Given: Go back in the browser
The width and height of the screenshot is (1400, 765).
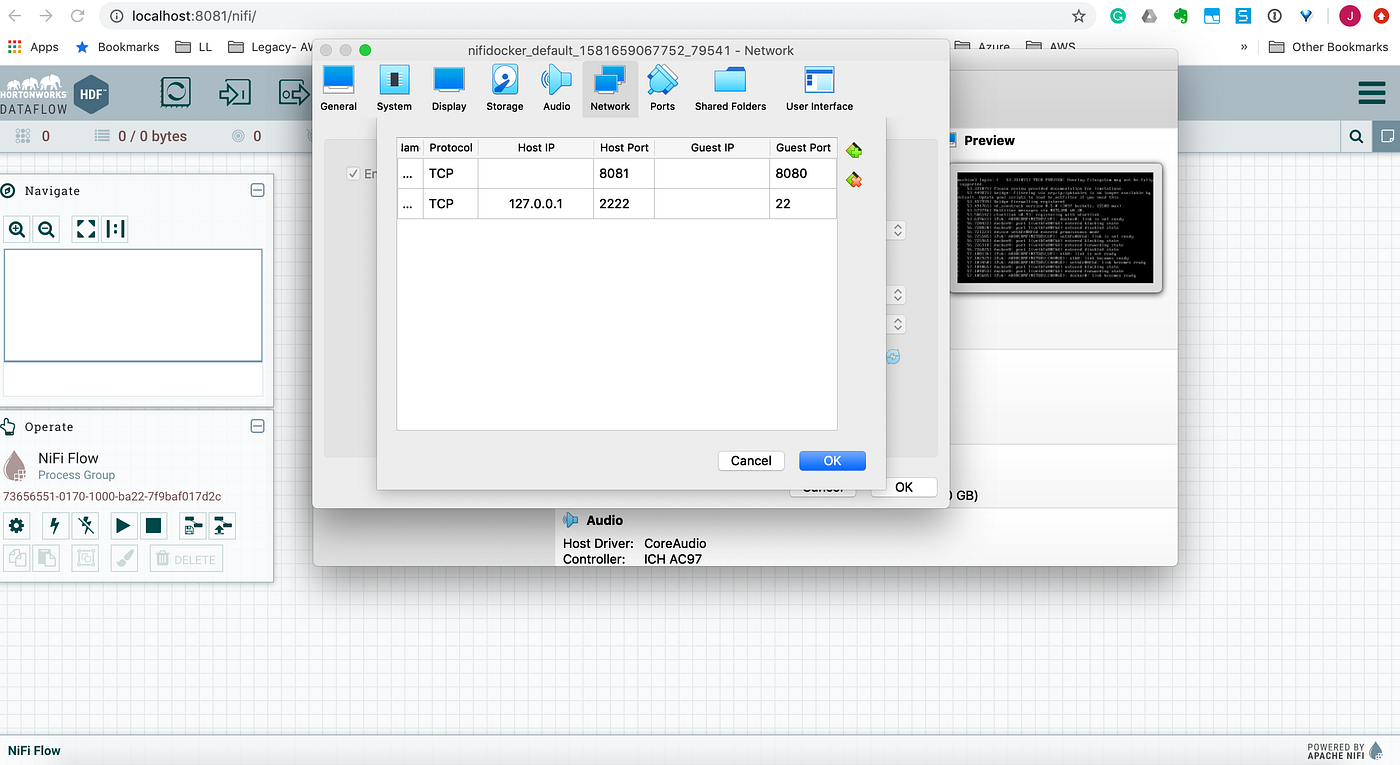Looking at the screenshot, I should (x=17, y=16).
